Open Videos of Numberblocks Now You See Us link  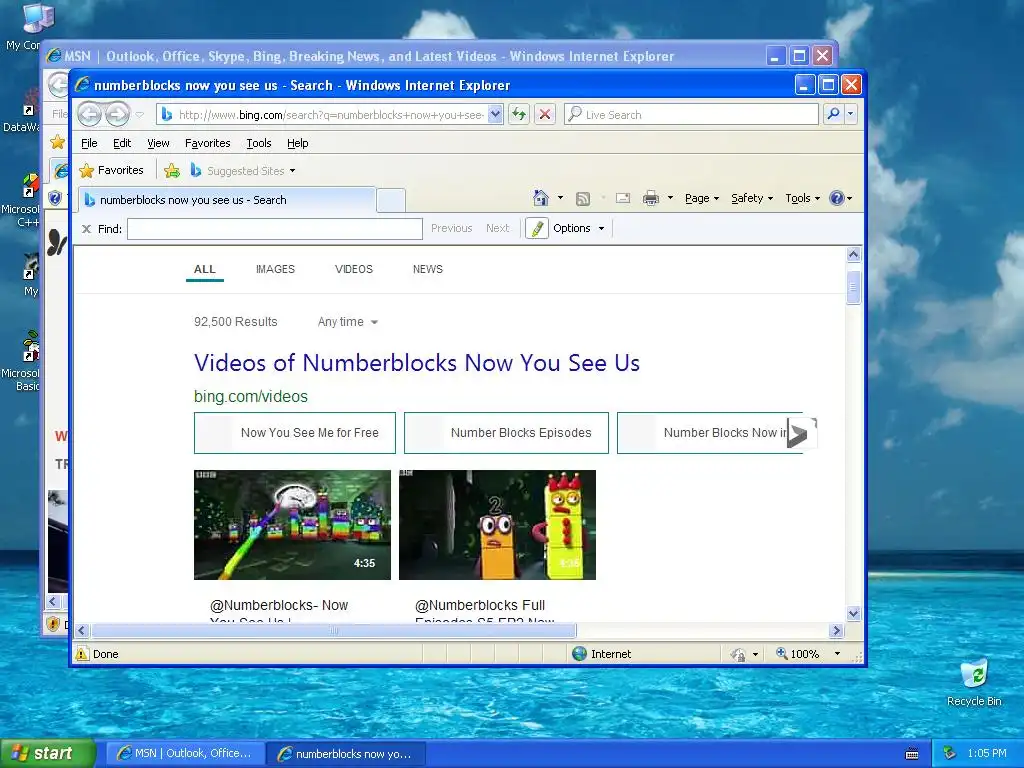417,362
